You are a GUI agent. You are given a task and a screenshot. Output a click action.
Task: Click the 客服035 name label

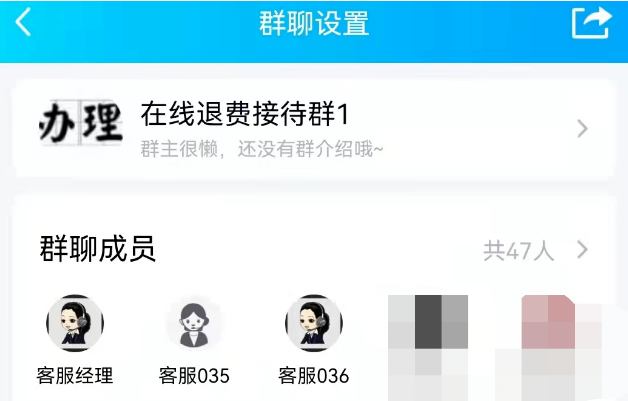[194, 375]
